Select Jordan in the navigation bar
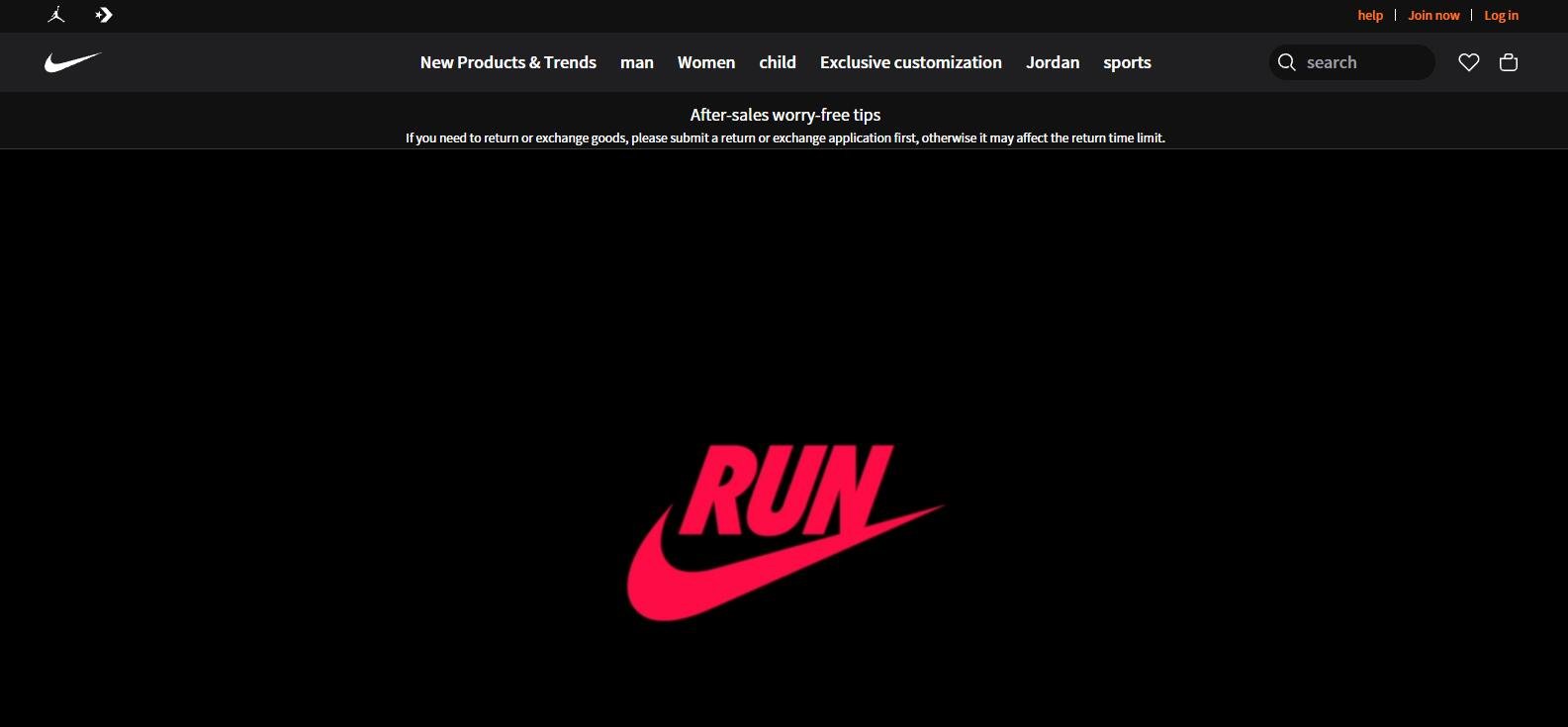The image size is (1568, 727). pos(1053,62)
